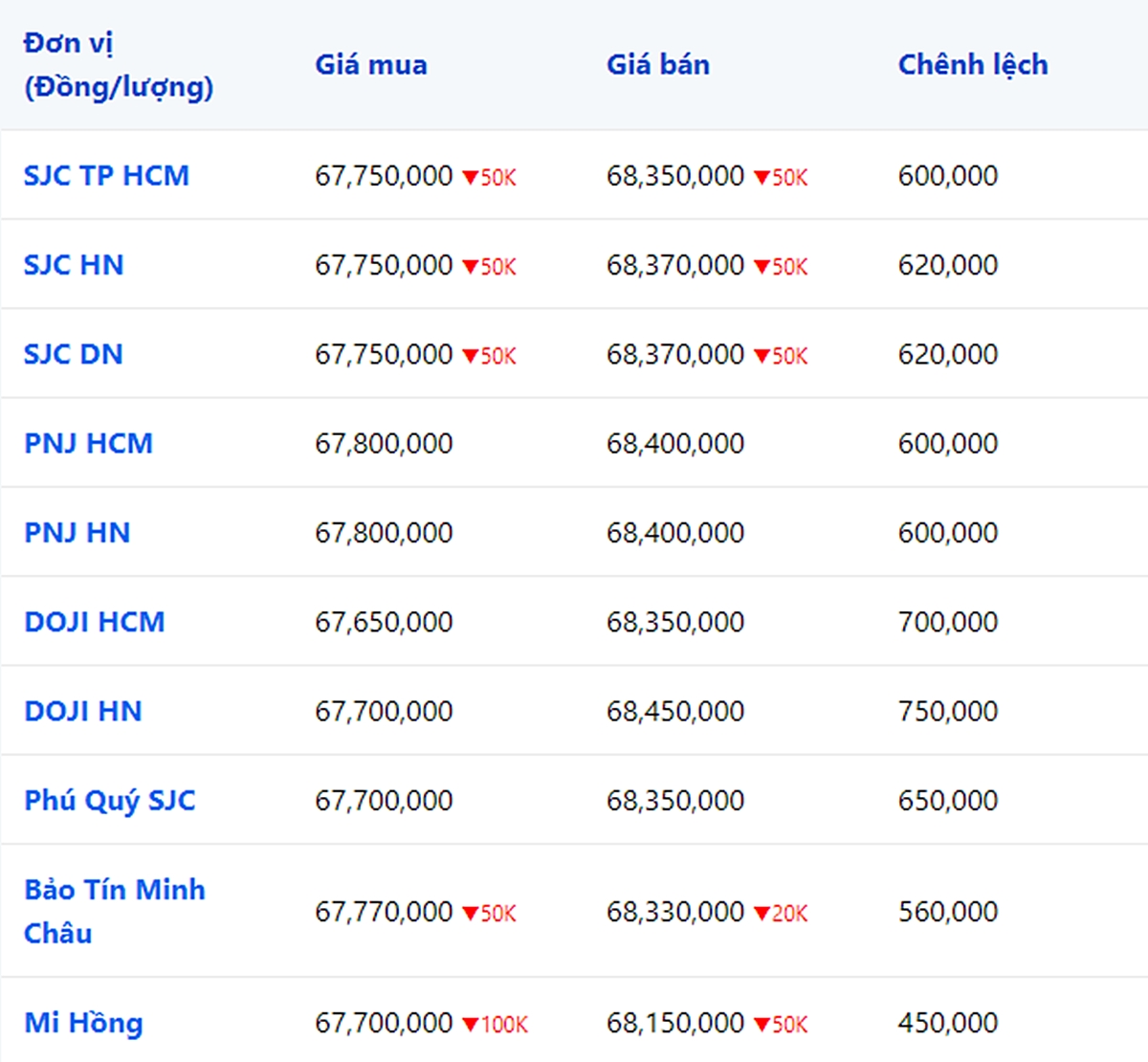Image resolution: width=1148 pixels, height=1062 pixels.
Task: Click the red down arrow beside SJC TP HCM buy price
Action: [x=470, y=177]
